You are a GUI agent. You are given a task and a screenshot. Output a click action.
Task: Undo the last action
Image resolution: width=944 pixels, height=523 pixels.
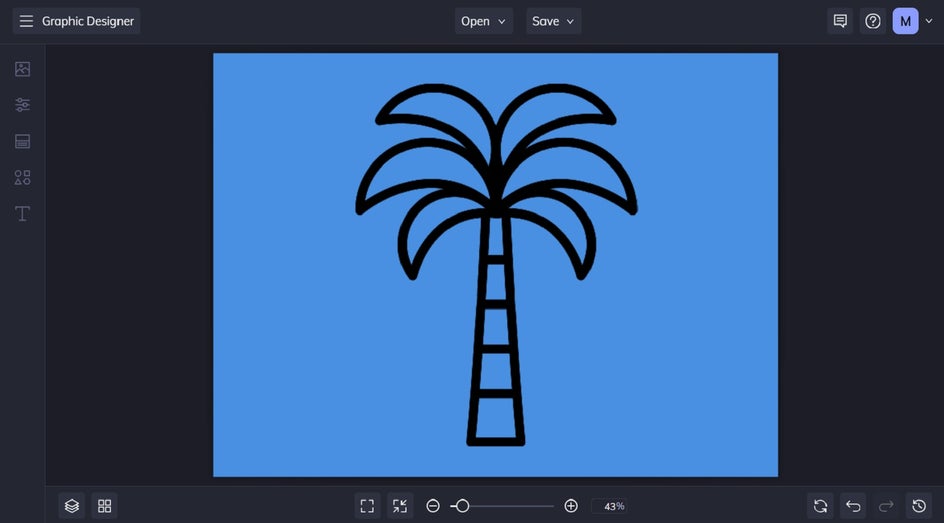click(x=853, y=506)
